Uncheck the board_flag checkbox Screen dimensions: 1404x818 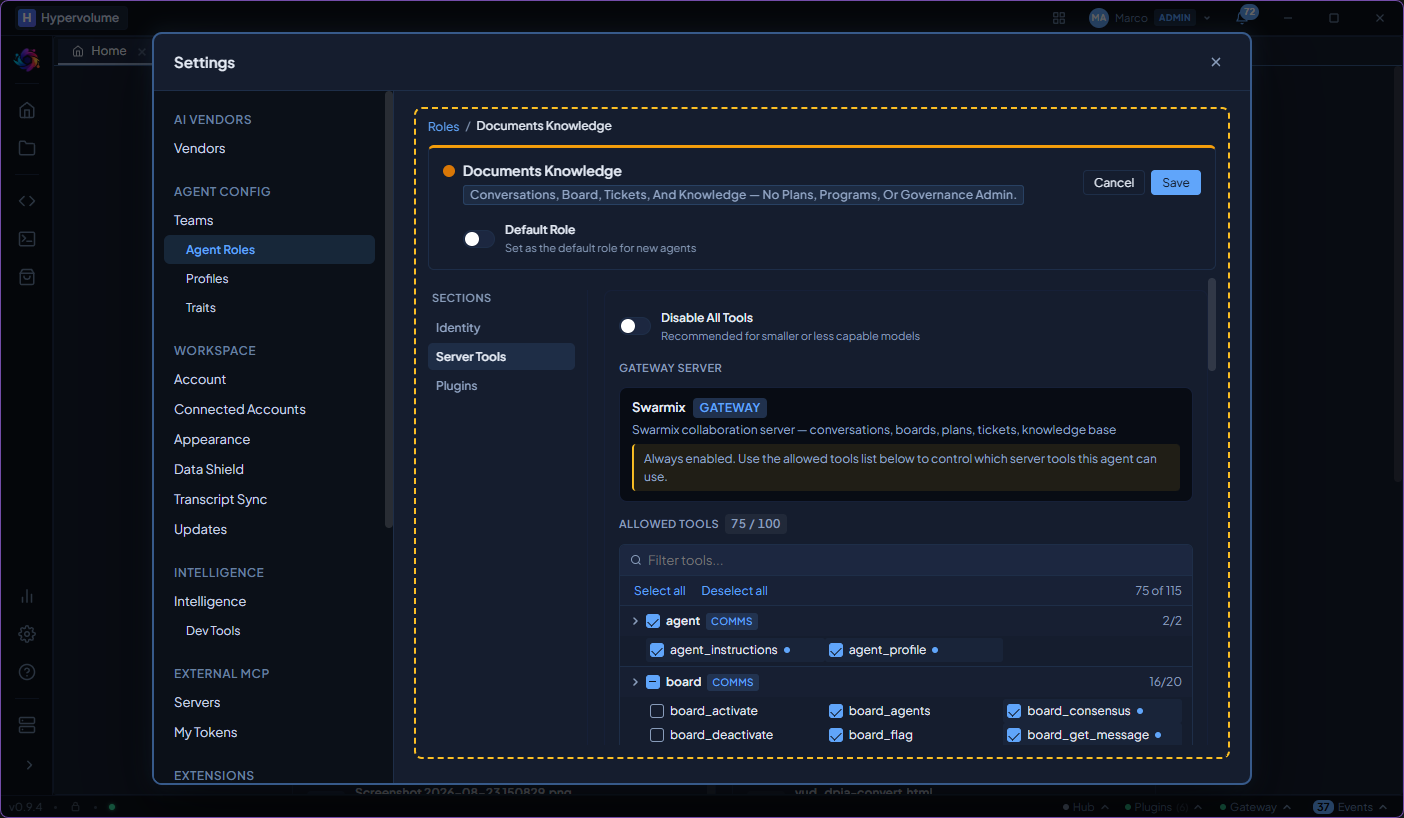pyautogui.click(x=836, y=735)
